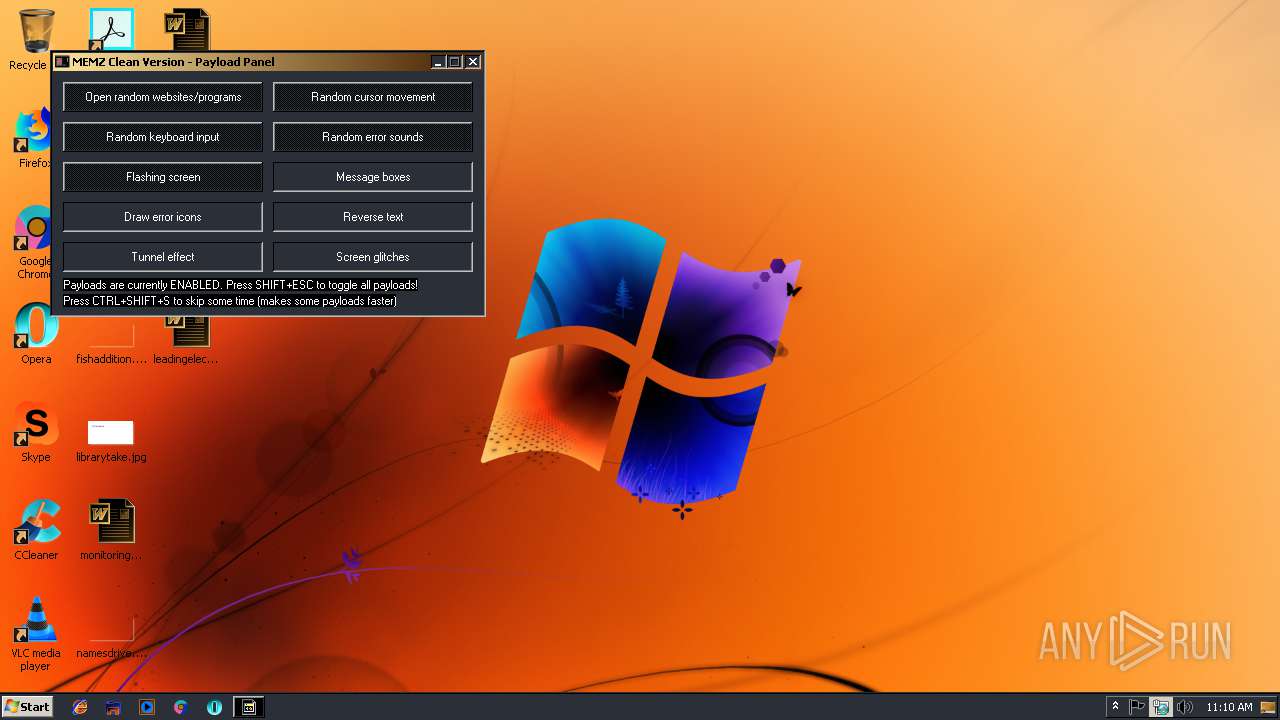
Task: Click the round blue taskbar icon
Action: click(214, 707)
